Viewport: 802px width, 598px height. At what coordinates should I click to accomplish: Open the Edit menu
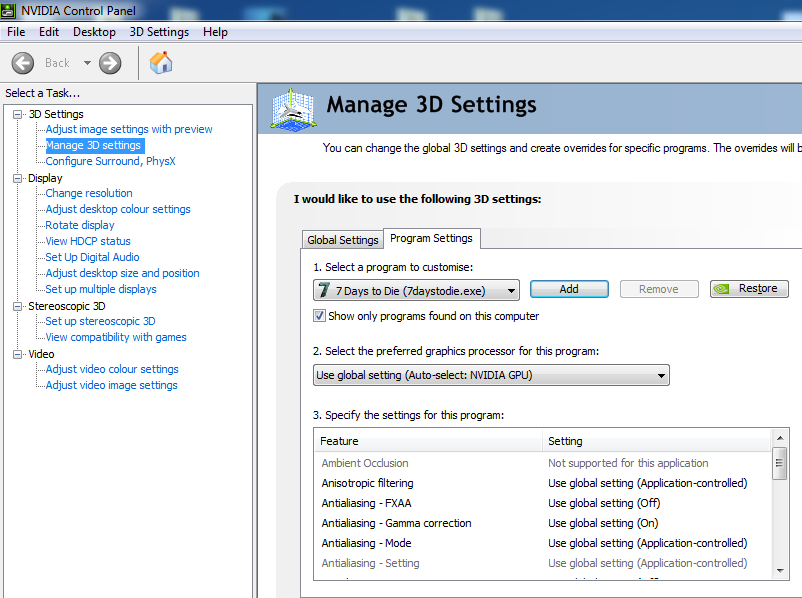(x=49, y=32)
